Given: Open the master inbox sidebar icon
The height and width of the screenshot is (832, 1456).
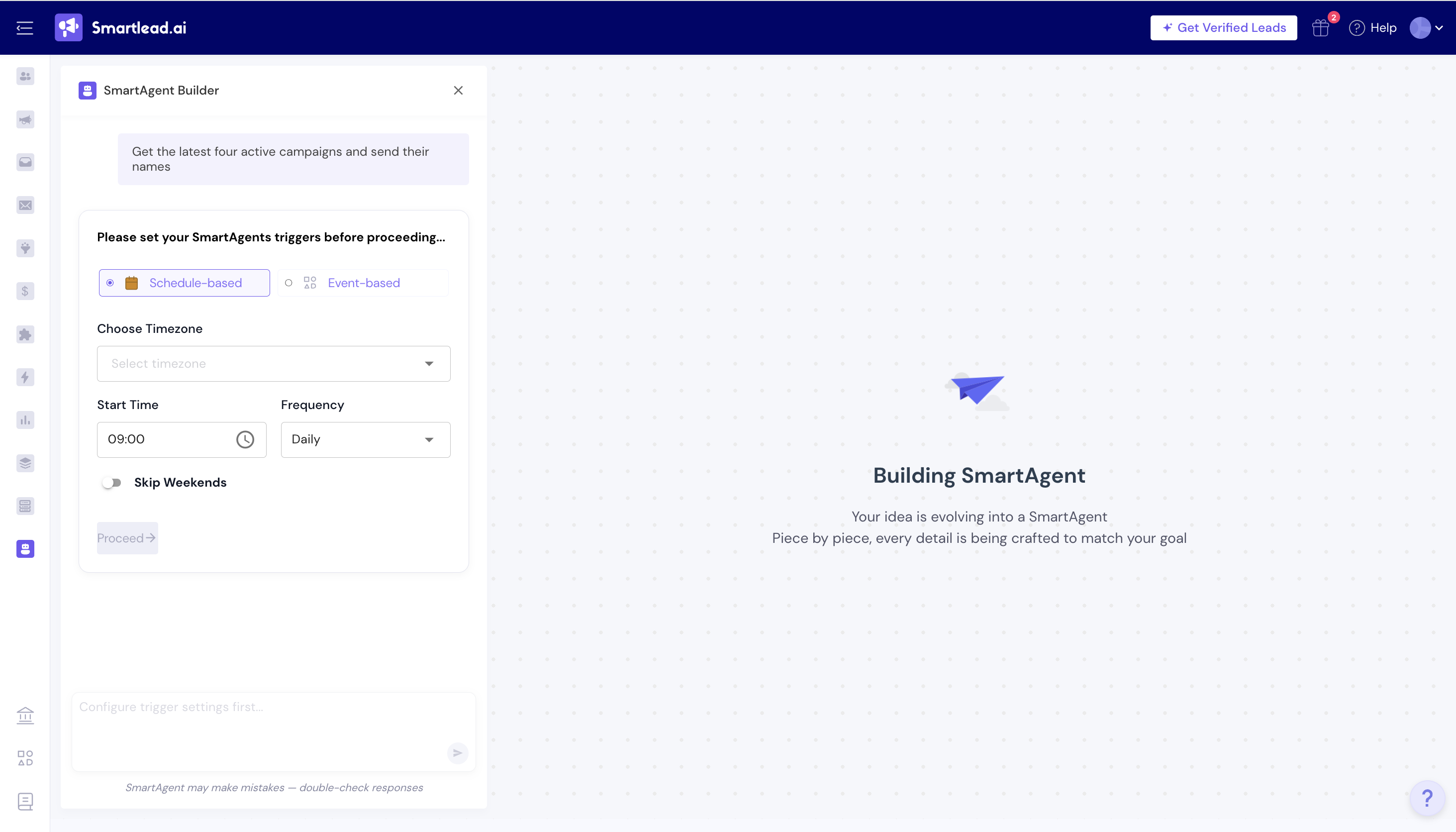Looking at the screenshot, I should 25,162.
